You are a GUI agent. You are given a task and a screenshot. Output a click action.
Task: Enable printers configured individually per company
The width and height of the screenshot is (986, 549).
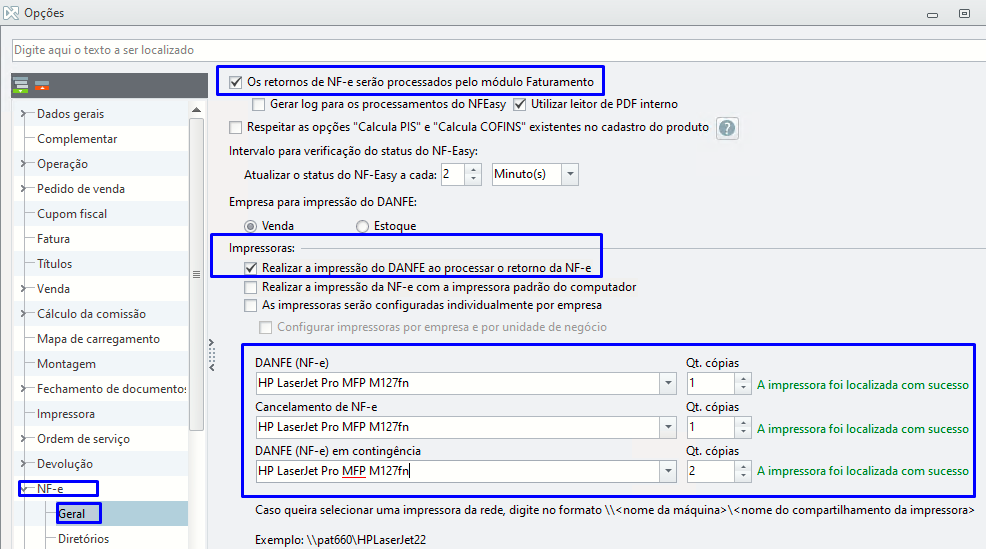pos(251,306)
